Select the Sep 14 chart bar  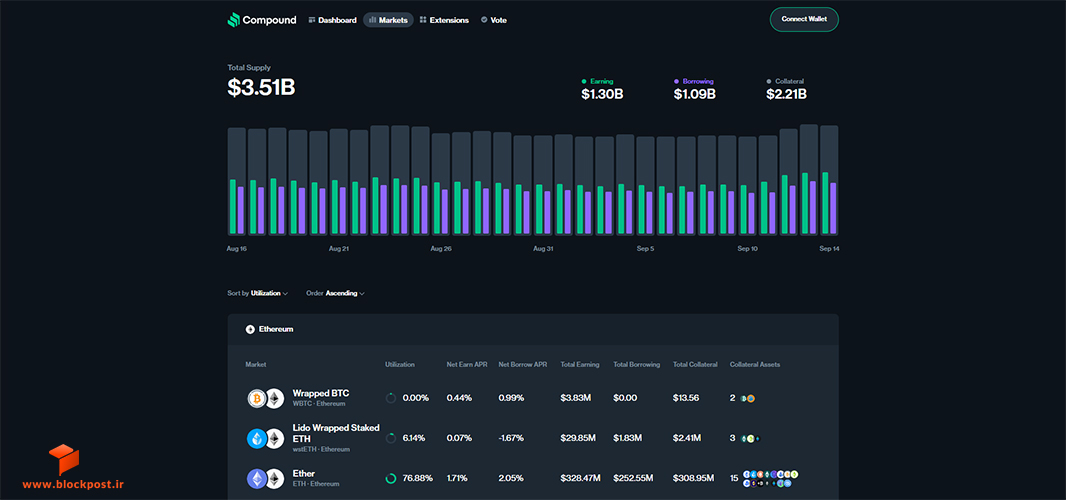(829, 180)
